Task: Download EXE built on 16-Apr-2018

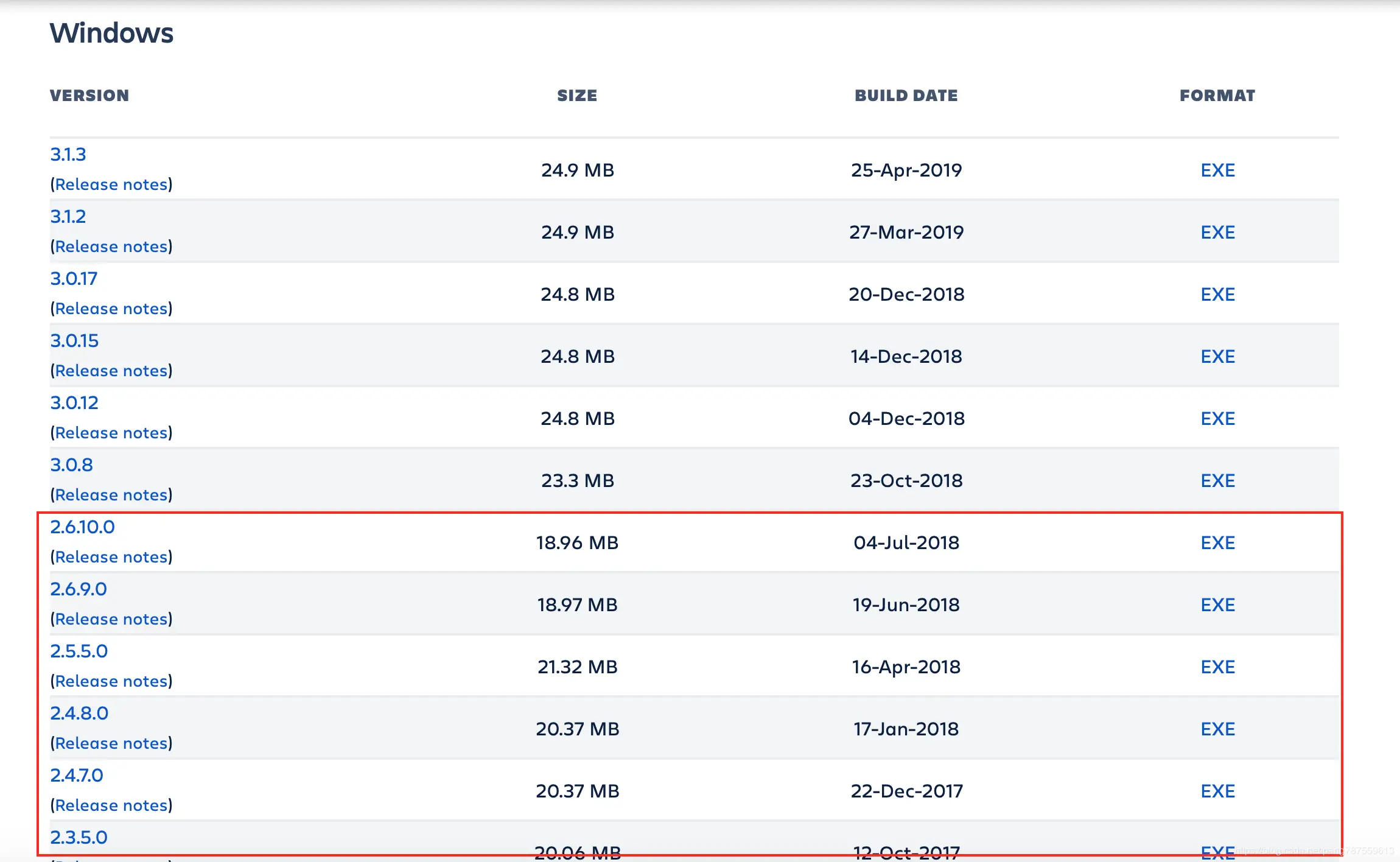Action: pyautogui.click(x=1217, y=667)
